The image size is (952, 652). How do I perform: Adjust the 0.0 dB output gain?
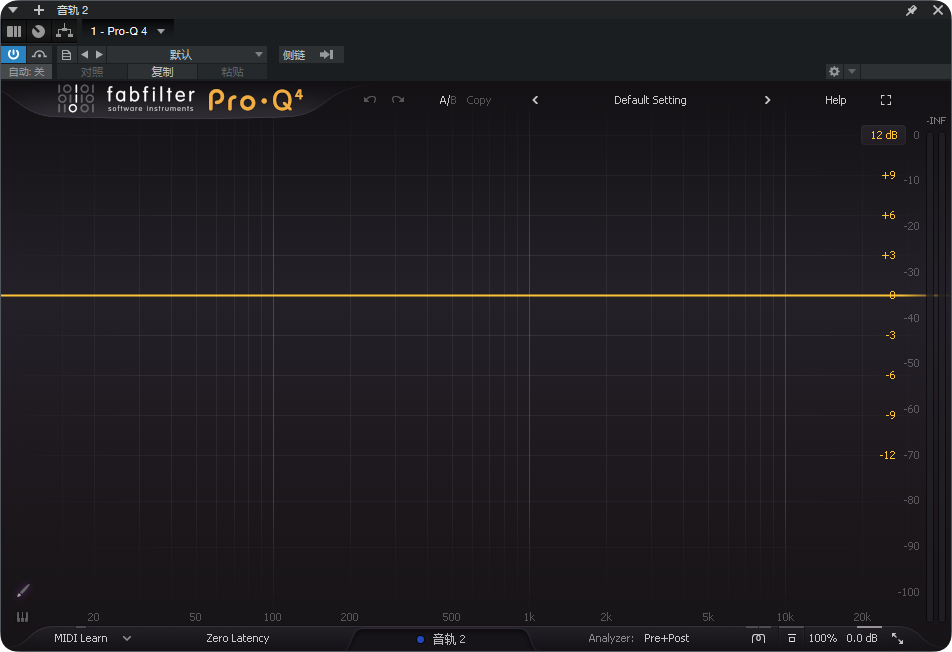coord(862,638)
